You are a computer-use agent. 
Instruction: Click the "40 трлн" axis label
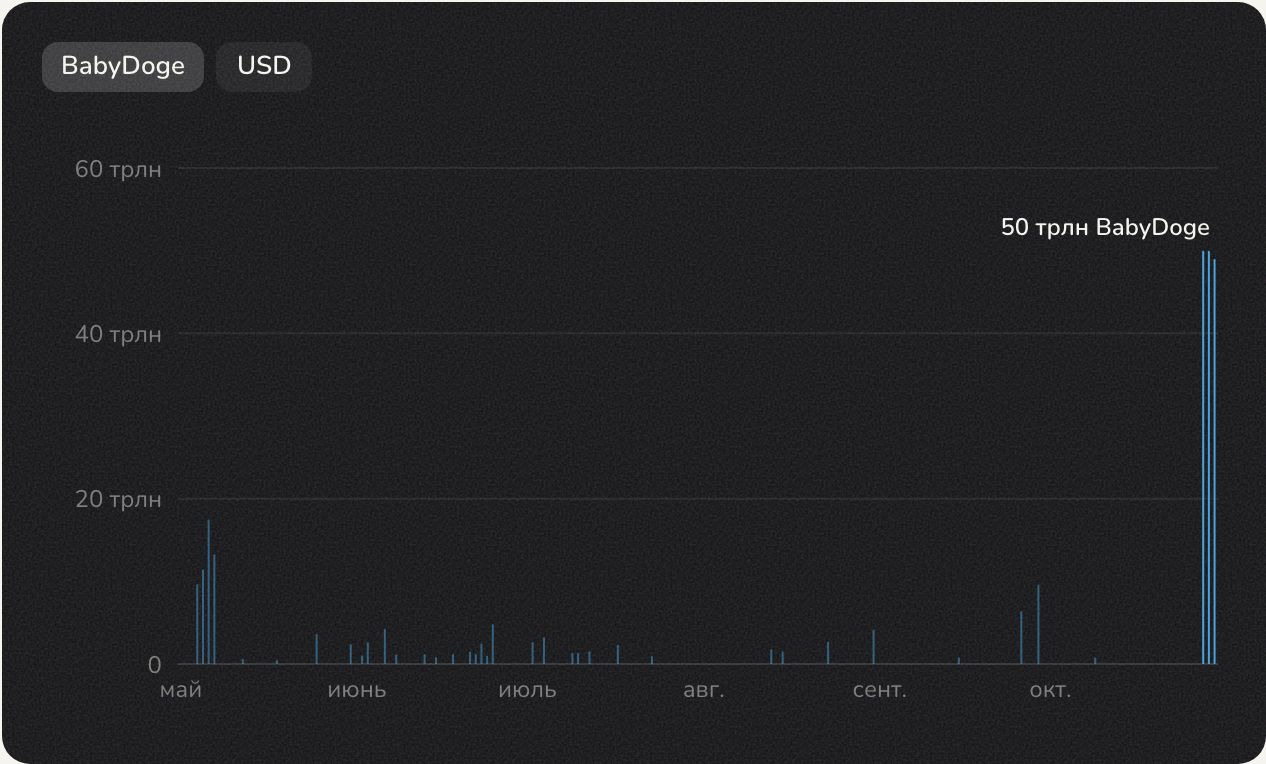coord(118,334)
